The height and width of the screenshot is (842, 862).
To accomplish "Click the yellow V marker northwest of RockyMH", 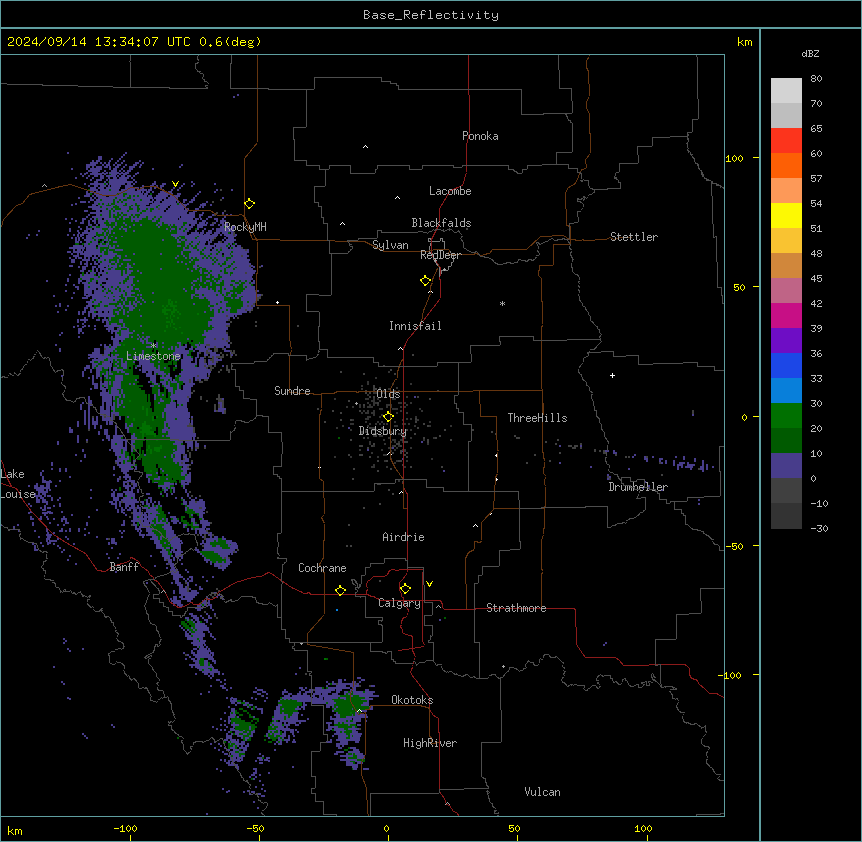I will [x=175, y=184].
